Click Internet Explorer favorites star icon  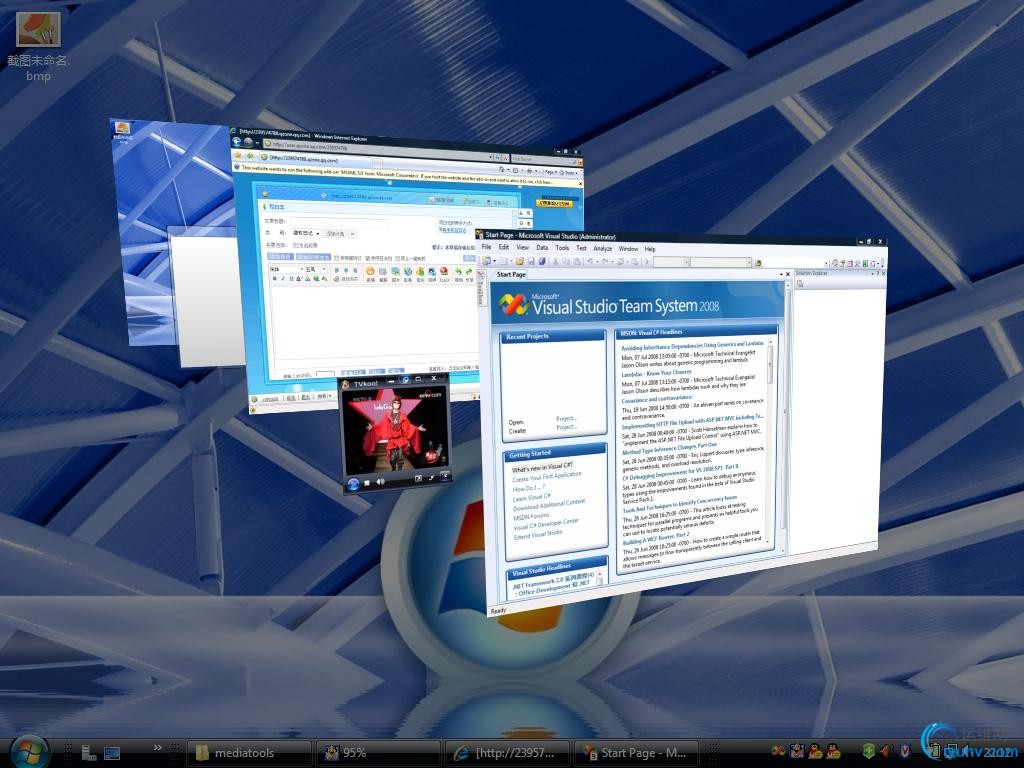tap(238, 155)
